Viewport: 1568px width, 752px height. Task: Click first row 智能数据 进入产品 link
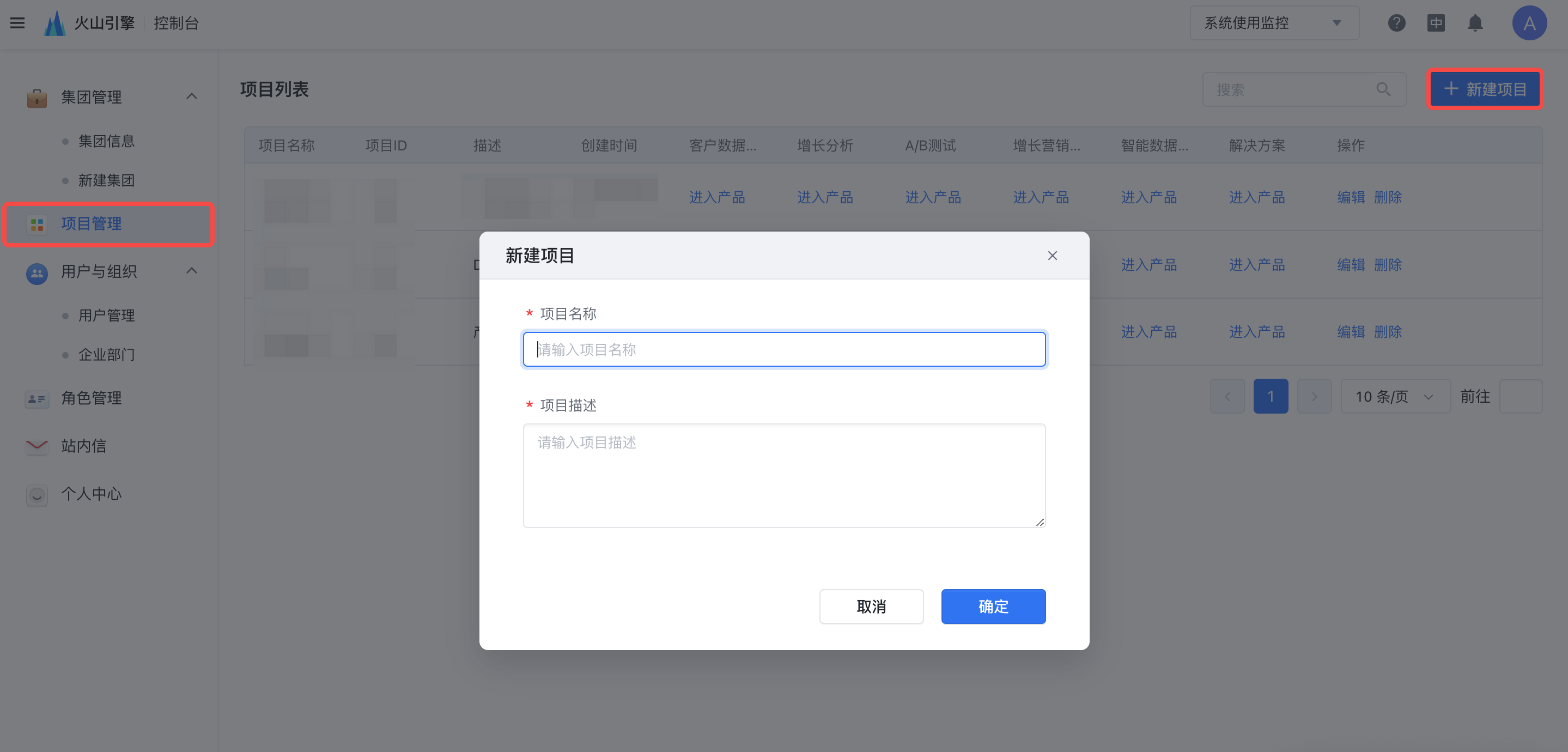click(x=1148, y=197)
